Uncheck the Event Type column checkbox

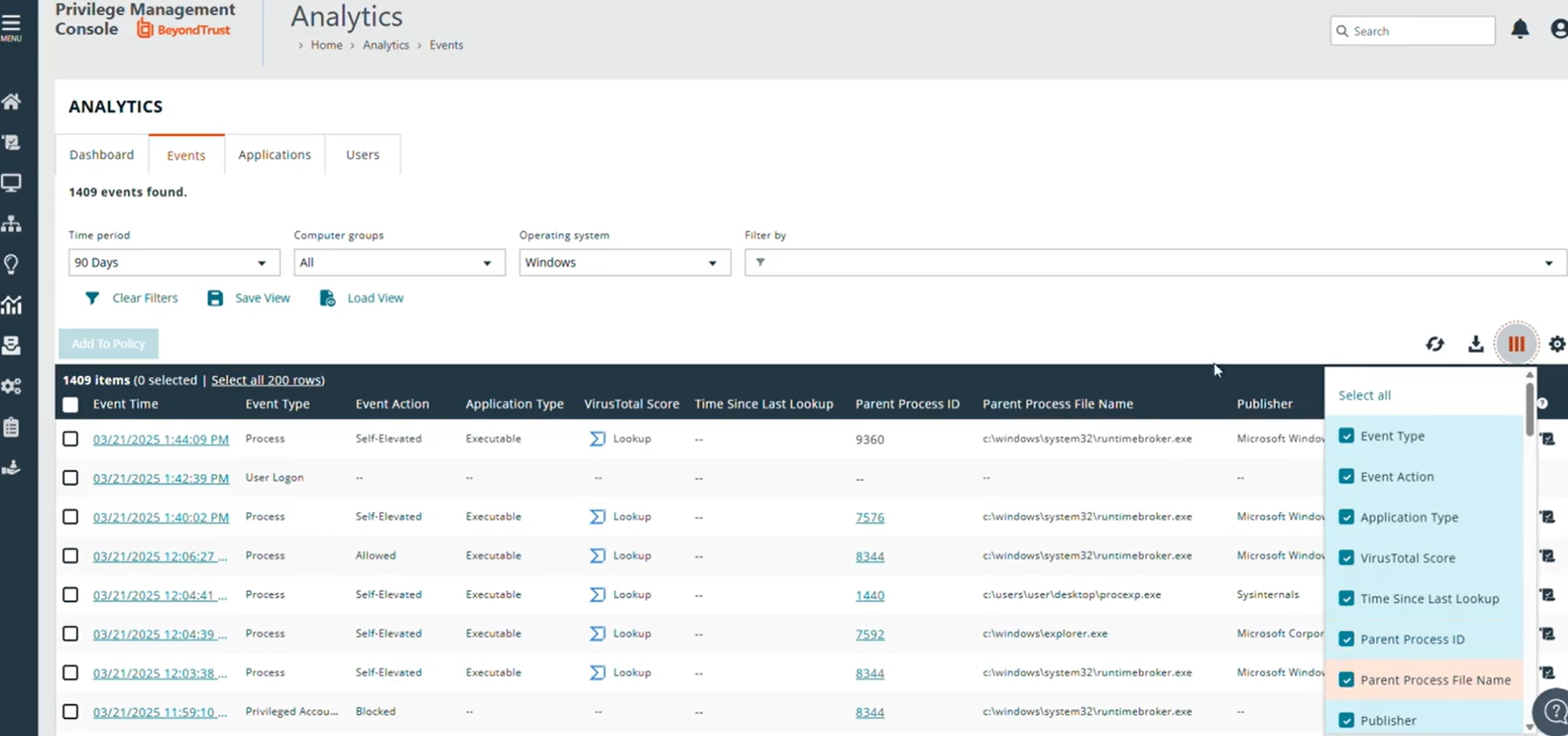[x=1346, y=436]
